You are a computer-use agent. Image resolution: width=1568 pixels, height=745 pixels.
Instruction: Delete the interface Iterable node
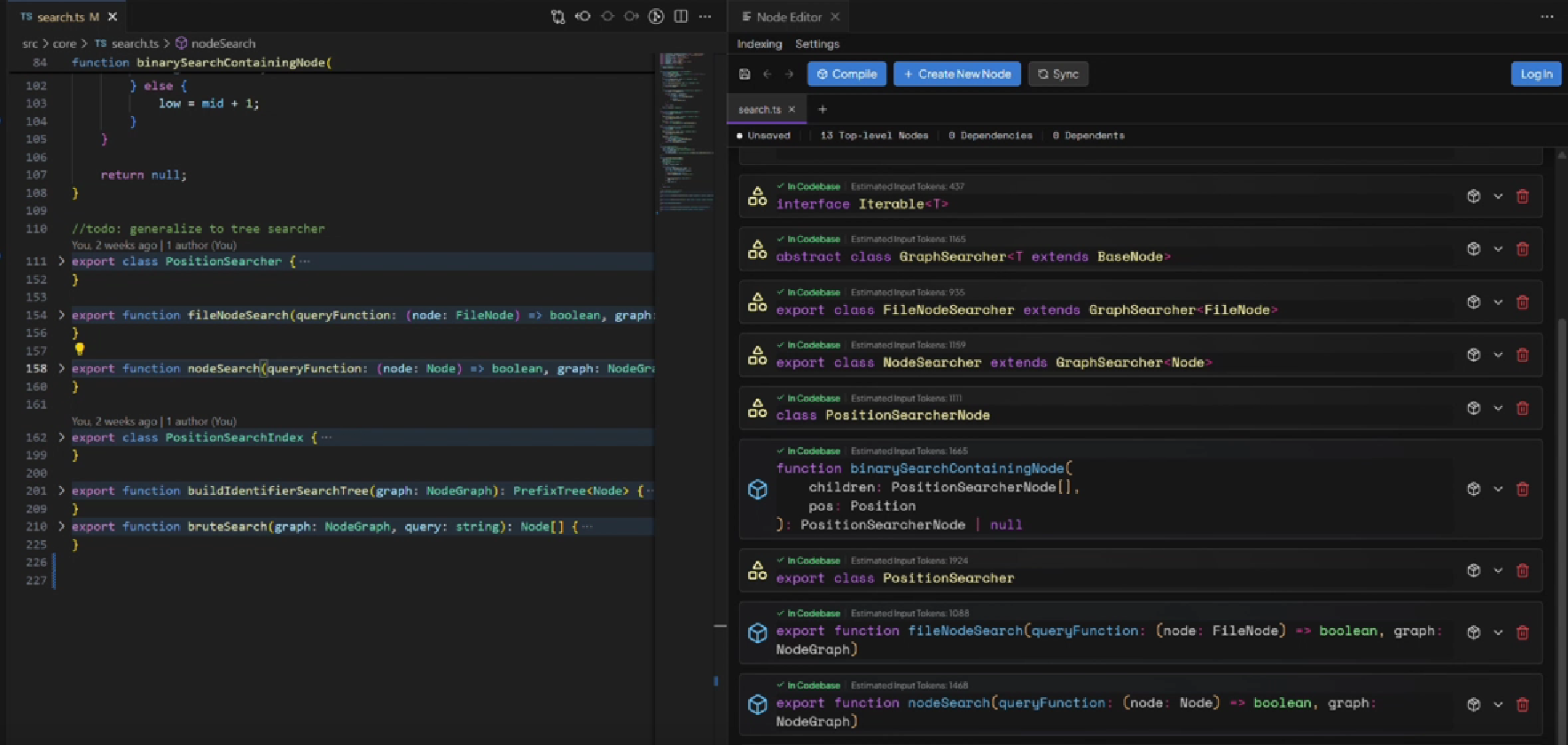1522,197
